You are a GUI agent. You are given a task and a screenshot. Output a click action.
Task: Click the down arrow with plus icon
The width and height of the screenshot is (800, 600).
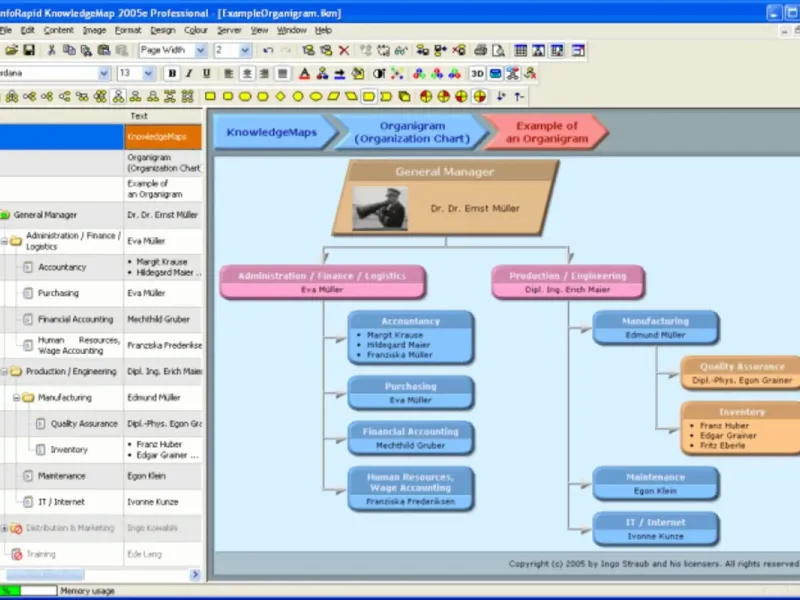(x=501, y=96)
